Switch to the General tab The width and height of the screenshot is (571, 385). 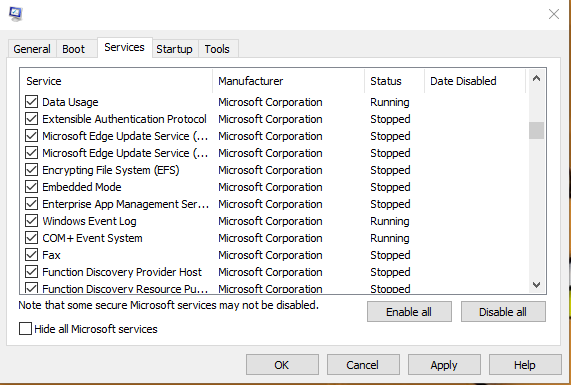tap(32, 49)
